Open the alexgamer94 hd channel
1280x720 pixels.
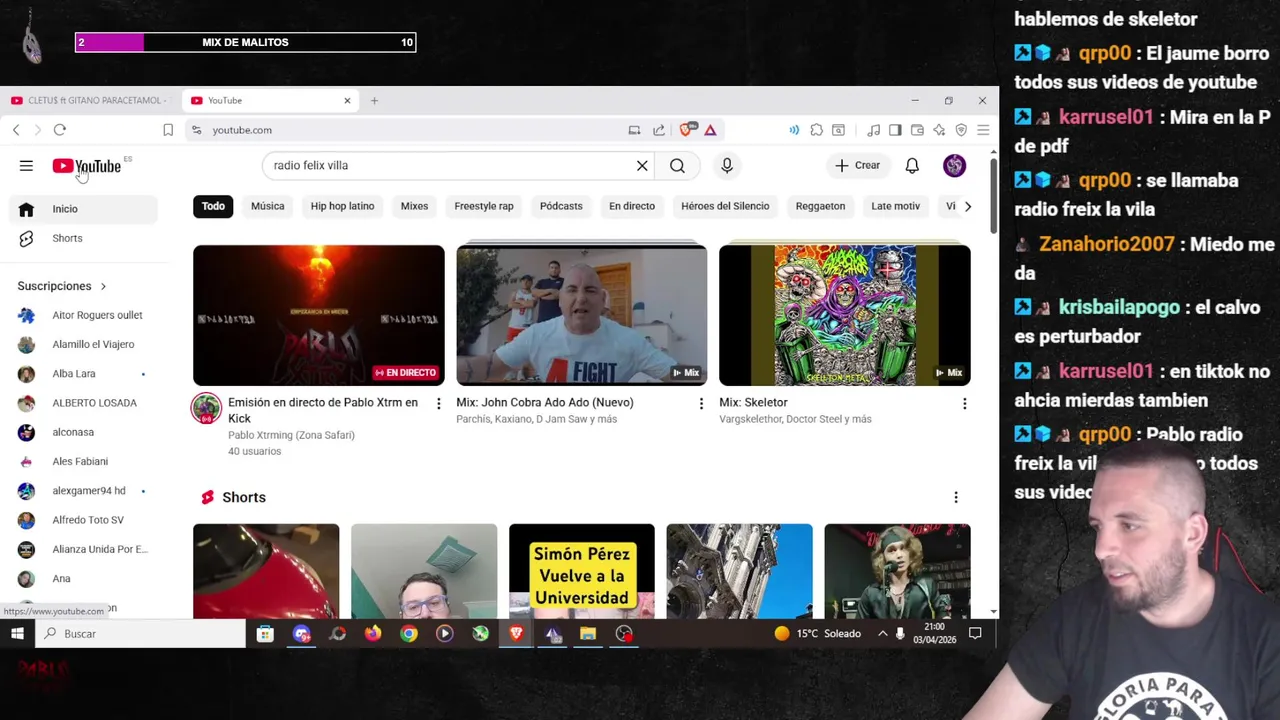coord(83,491)
